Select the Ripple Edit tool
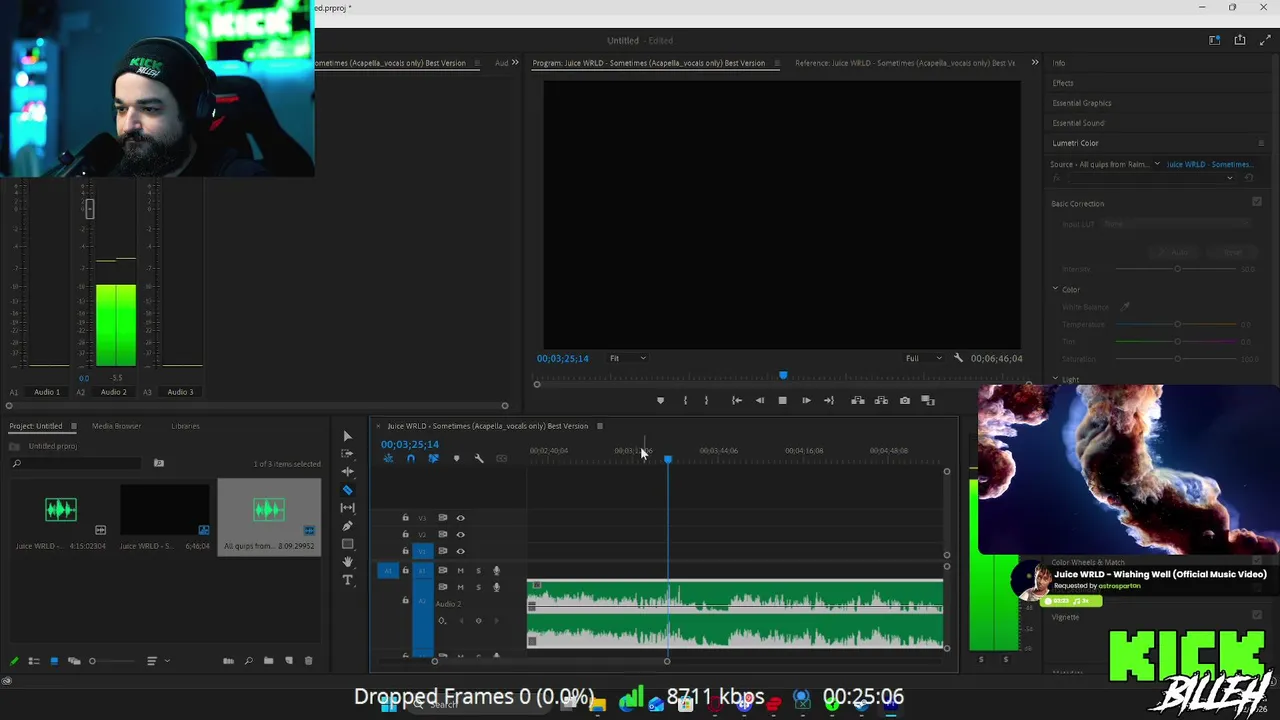 [x=347, y=472]
